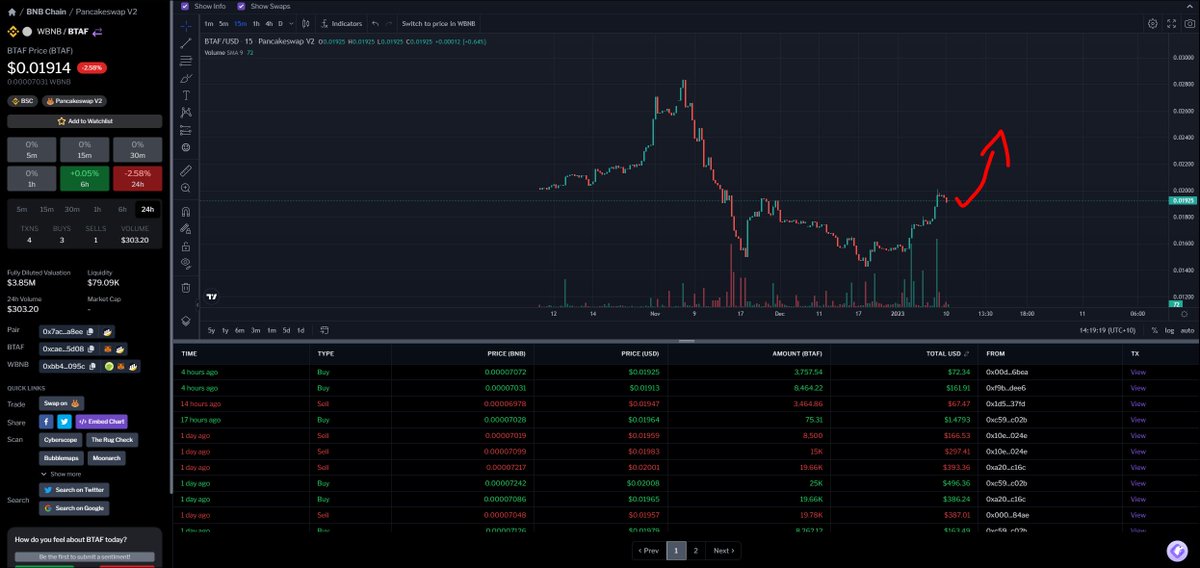Open the emoji icons tool

[186, 147]
